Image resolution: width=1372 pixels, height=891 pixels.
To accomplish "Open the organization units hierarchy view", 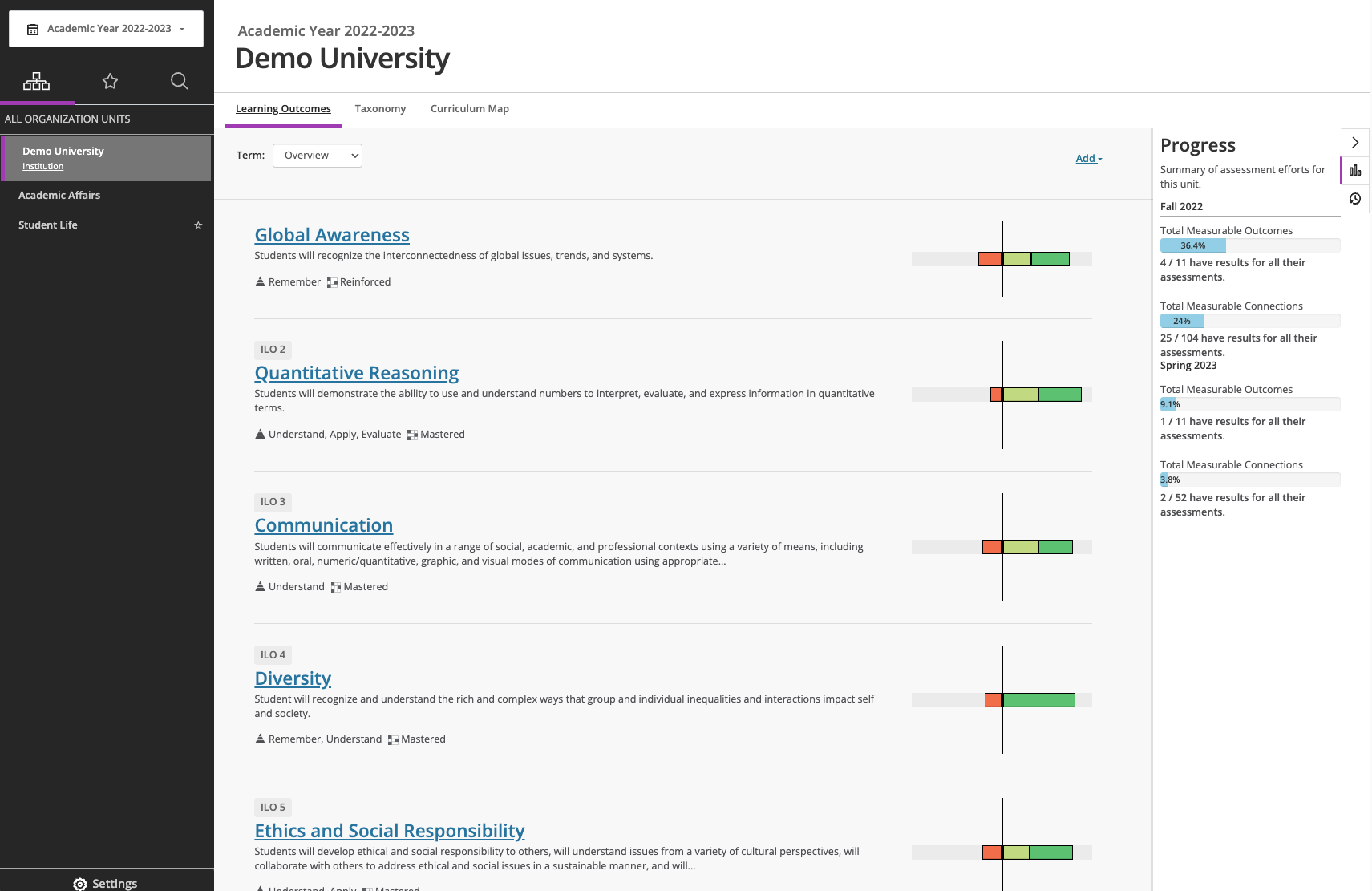I will [x=36, y=81].
